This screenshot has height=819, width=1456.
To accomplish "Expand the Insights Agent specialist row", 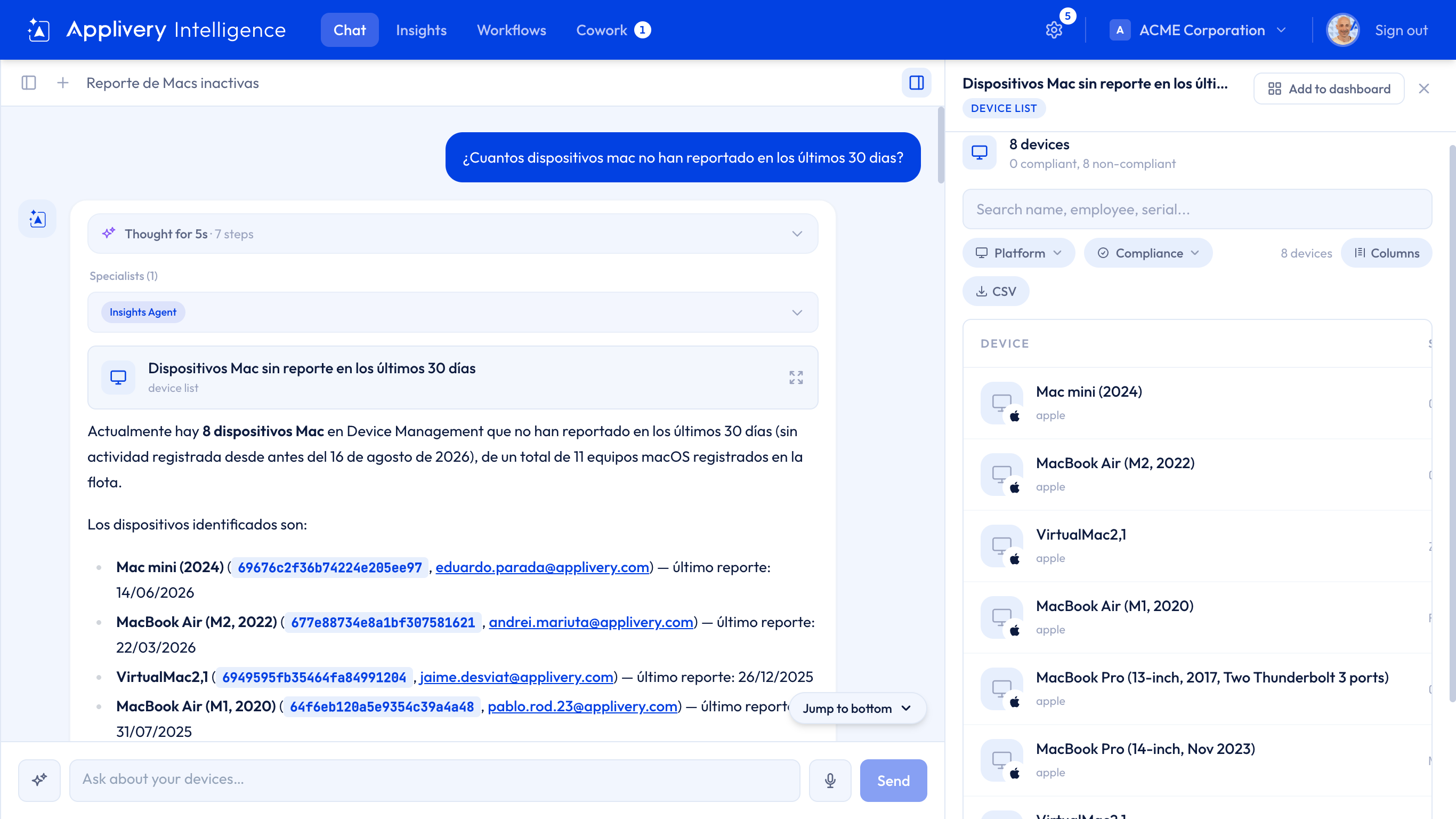I will (x=452, y=312).
